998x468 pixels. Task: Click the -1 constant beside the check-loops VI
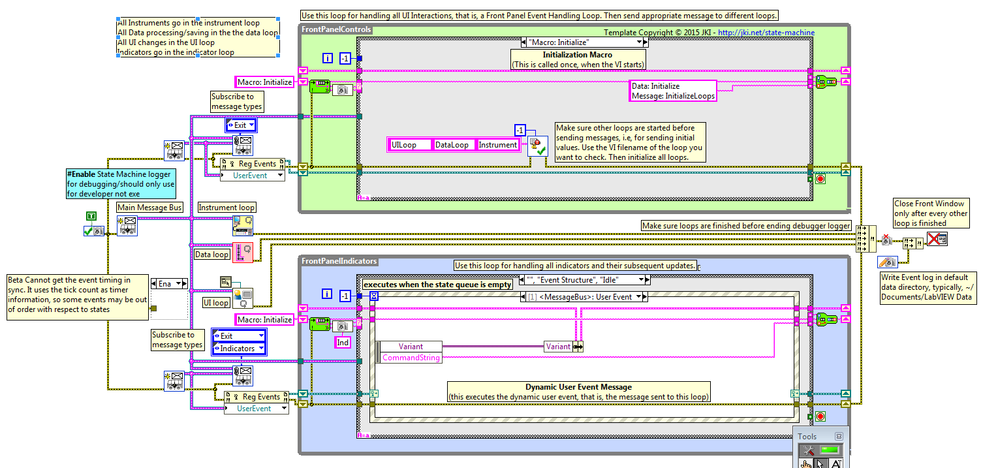coord(520,130)
